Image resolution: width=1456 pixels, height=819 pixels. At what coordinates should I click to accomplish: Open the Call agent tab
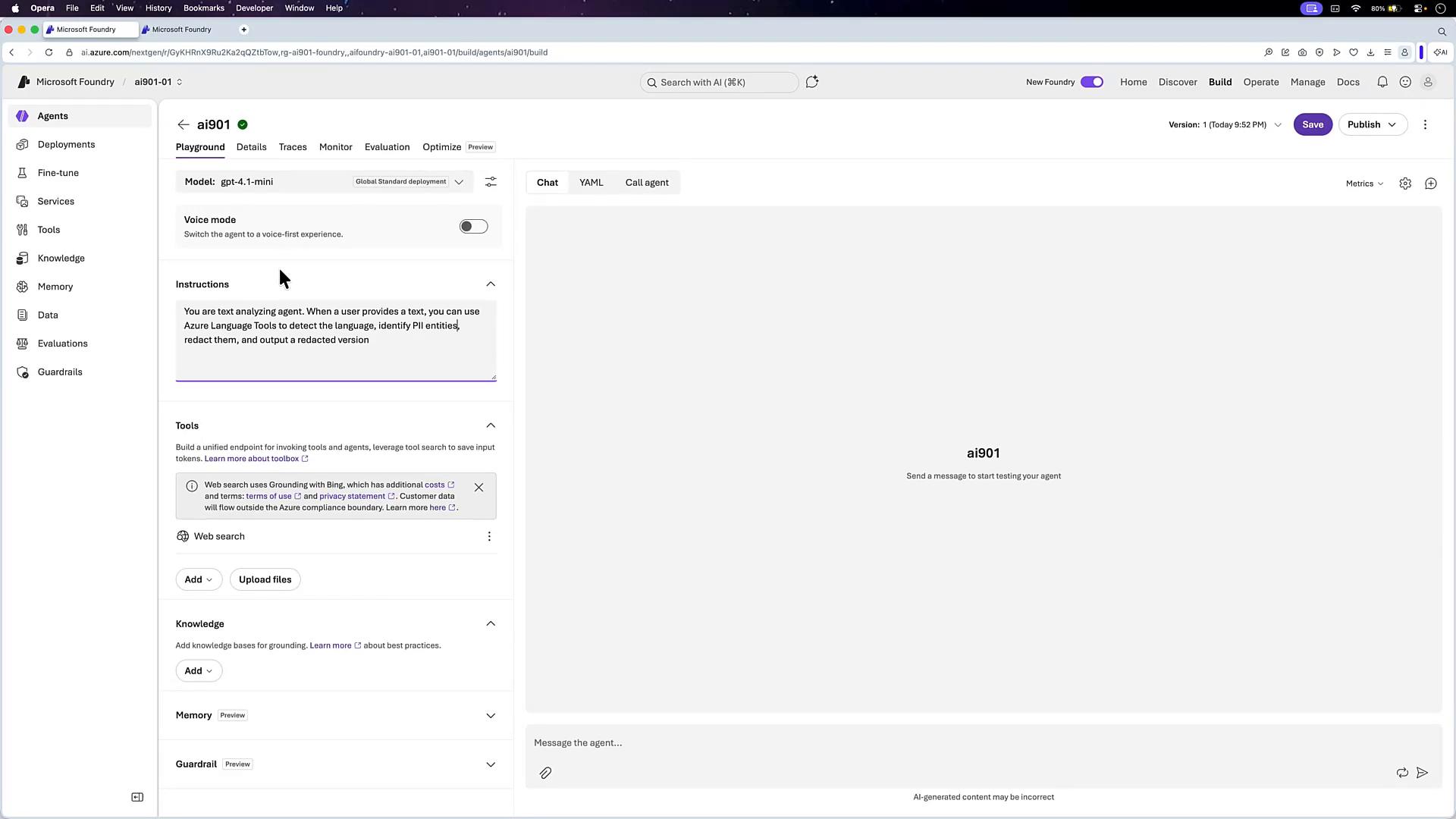point(647,183)
